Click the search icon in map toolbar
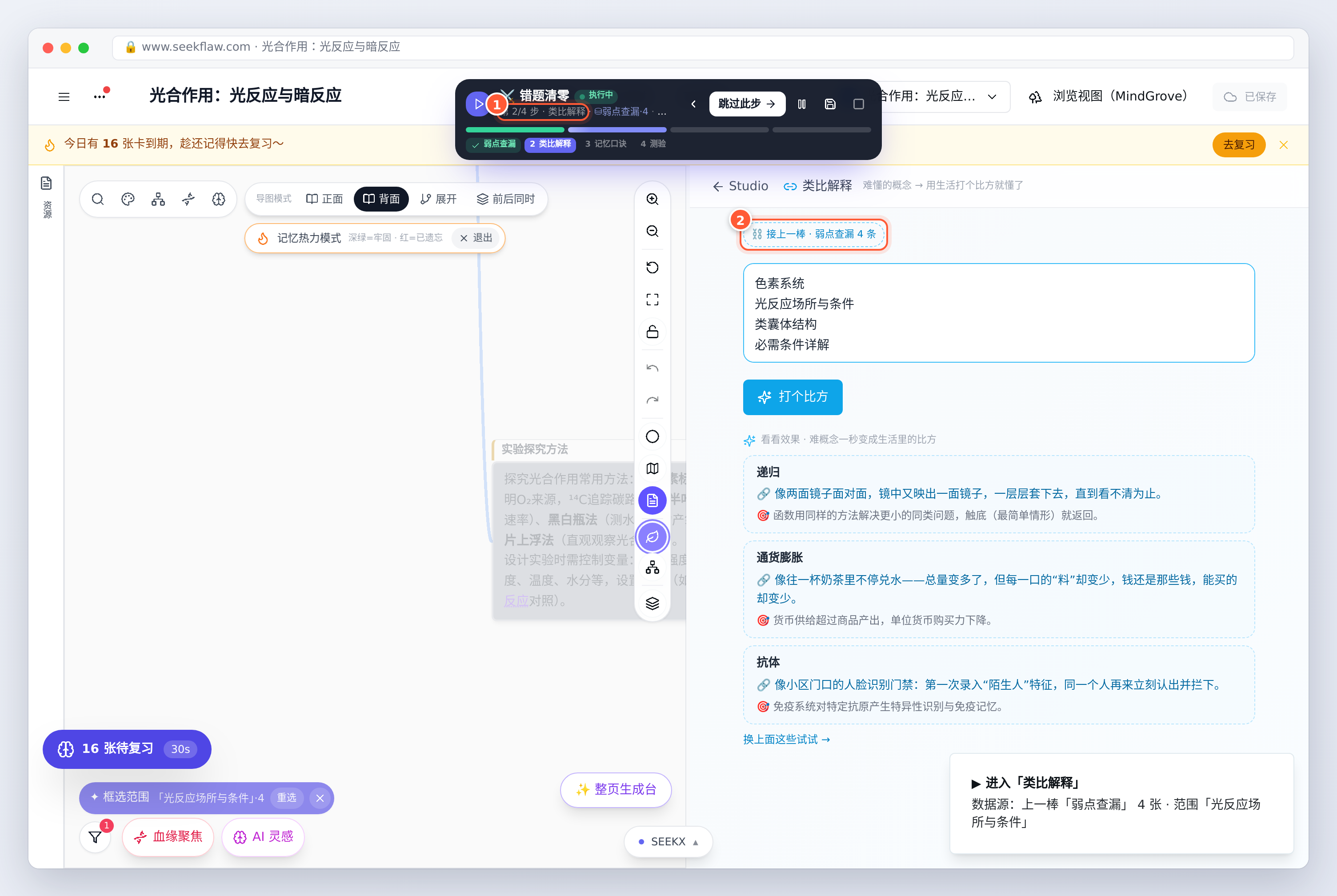Screen dimensions: 1337x896 98,199
